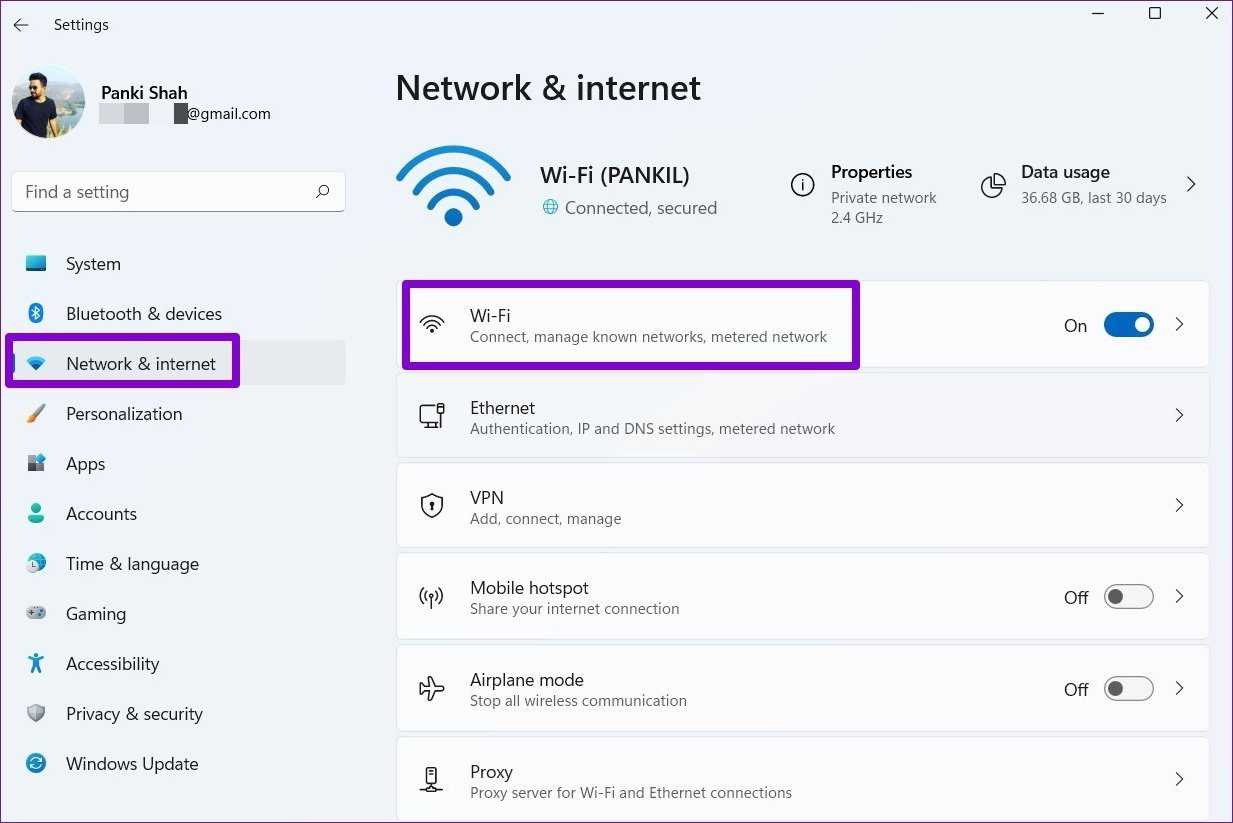Open Proxy settings using its chevron arrow
The image size is (1233, 823).
[1179, 779]
